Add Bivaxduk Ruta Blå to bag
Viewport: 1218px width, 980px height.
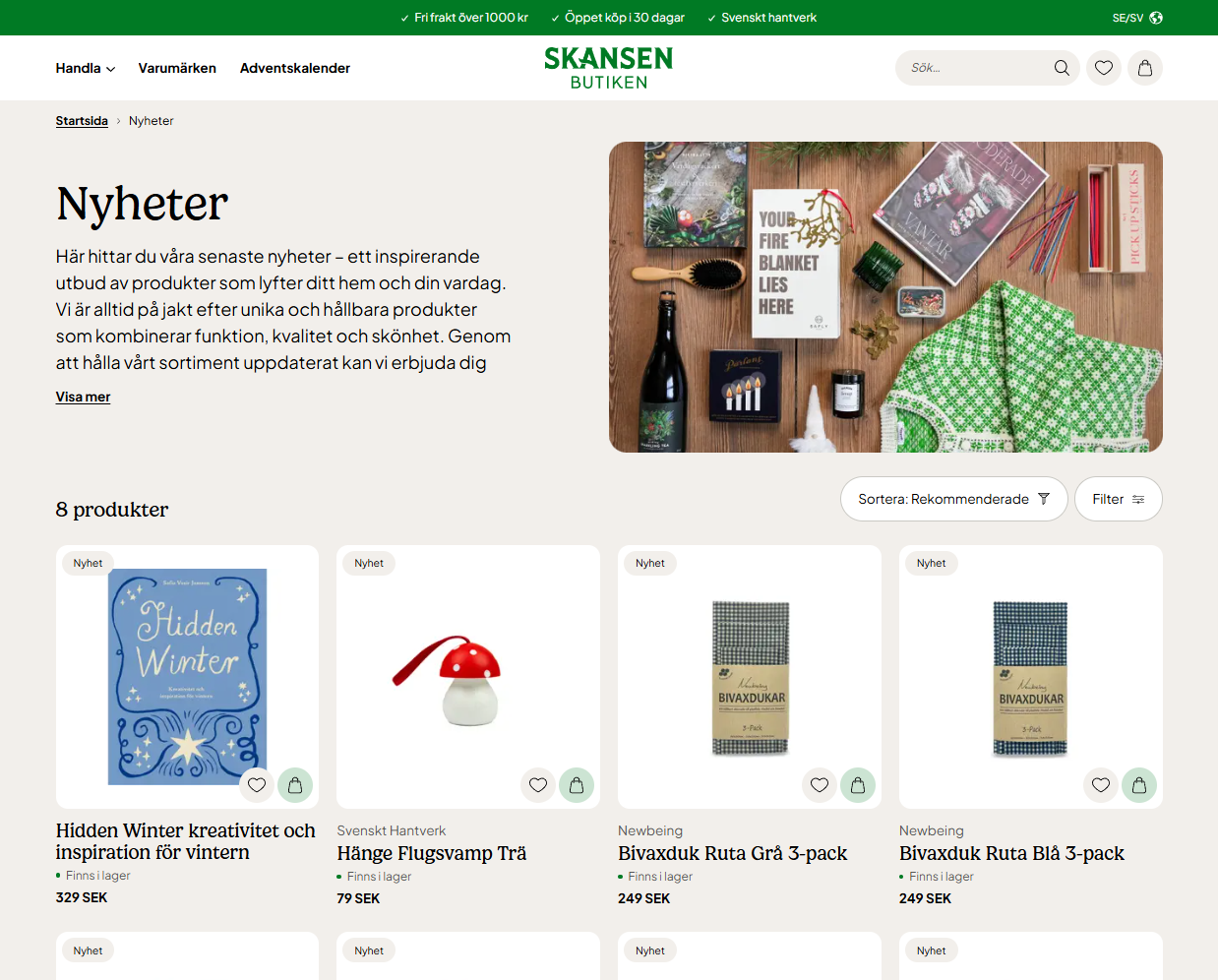(1139, 785)
